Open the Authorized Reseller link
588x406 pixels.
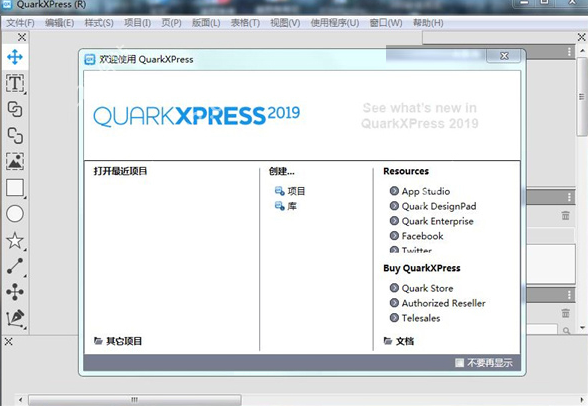[x=438, y=303]
